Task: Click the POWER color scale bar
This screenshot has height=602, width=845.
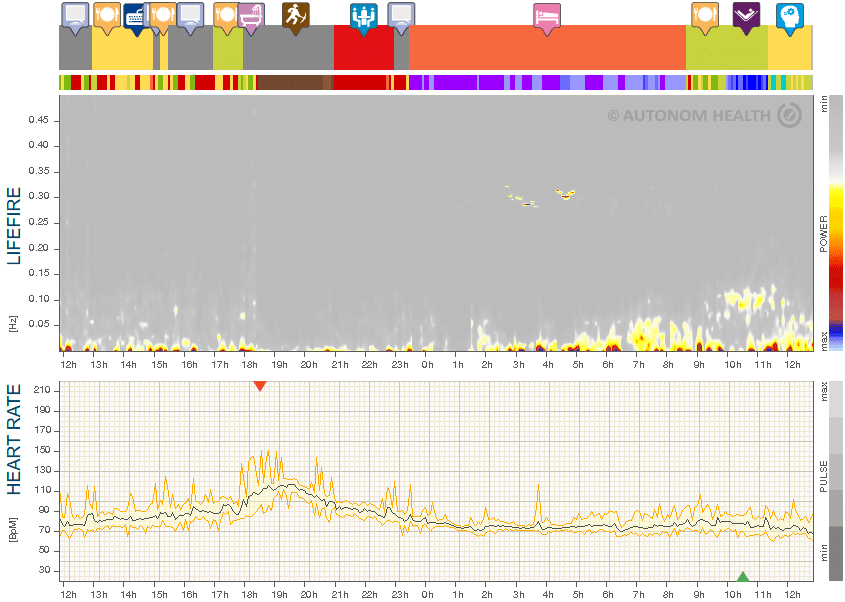Action: 836,223
